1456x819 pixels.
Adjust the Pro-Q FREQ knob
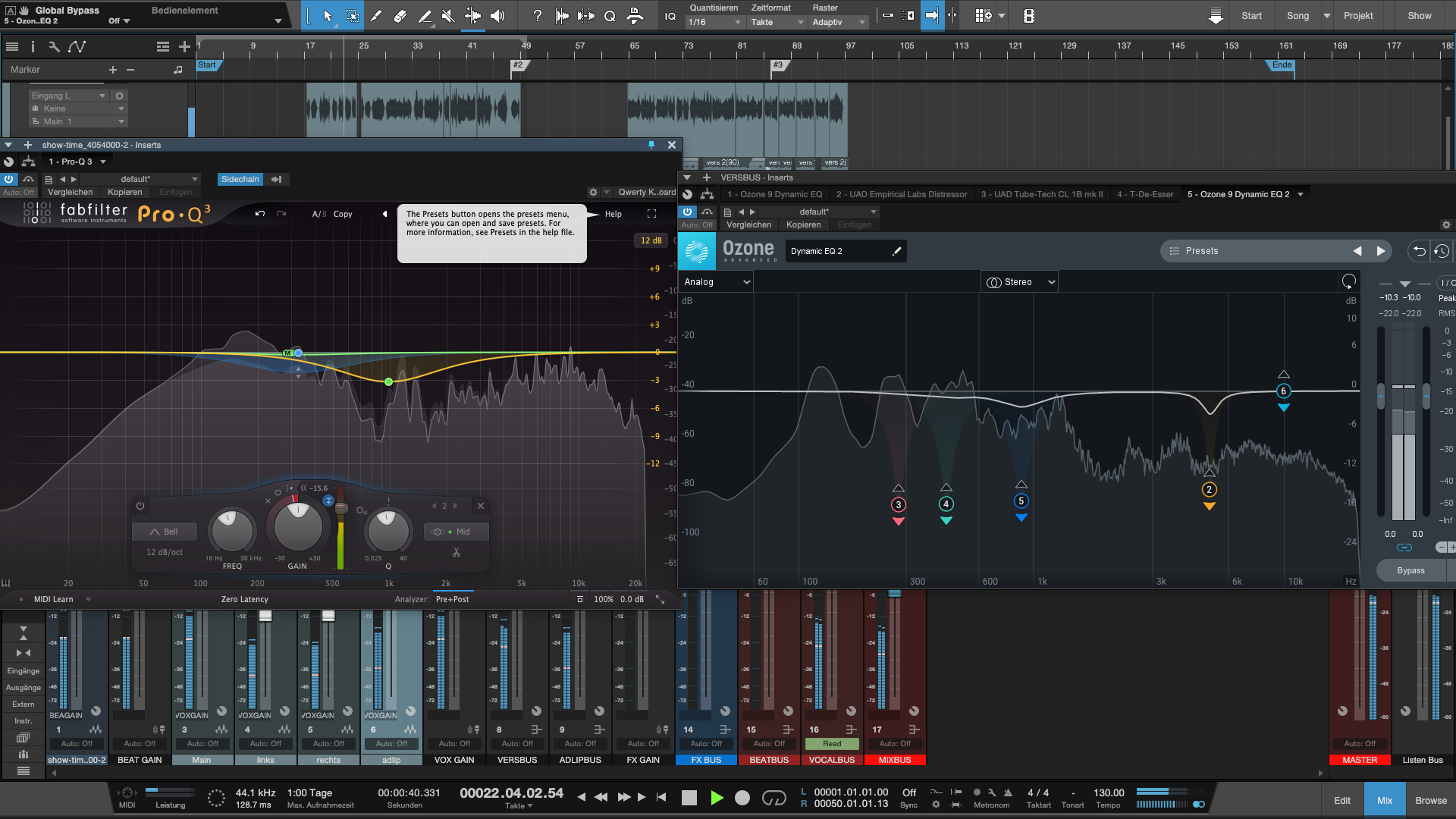point(232,531)
